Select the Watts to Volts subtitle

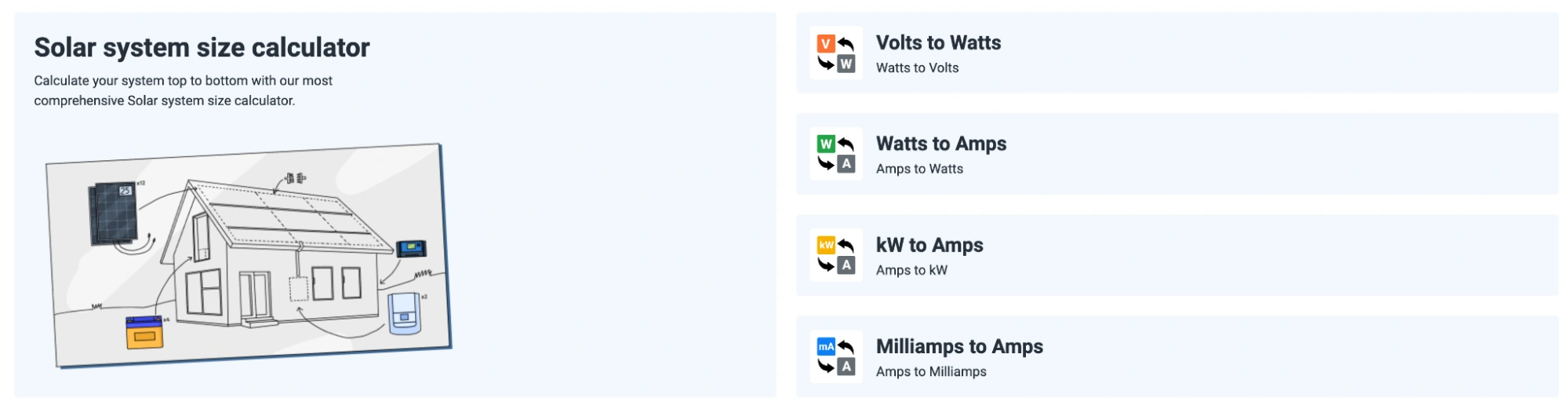917,68
